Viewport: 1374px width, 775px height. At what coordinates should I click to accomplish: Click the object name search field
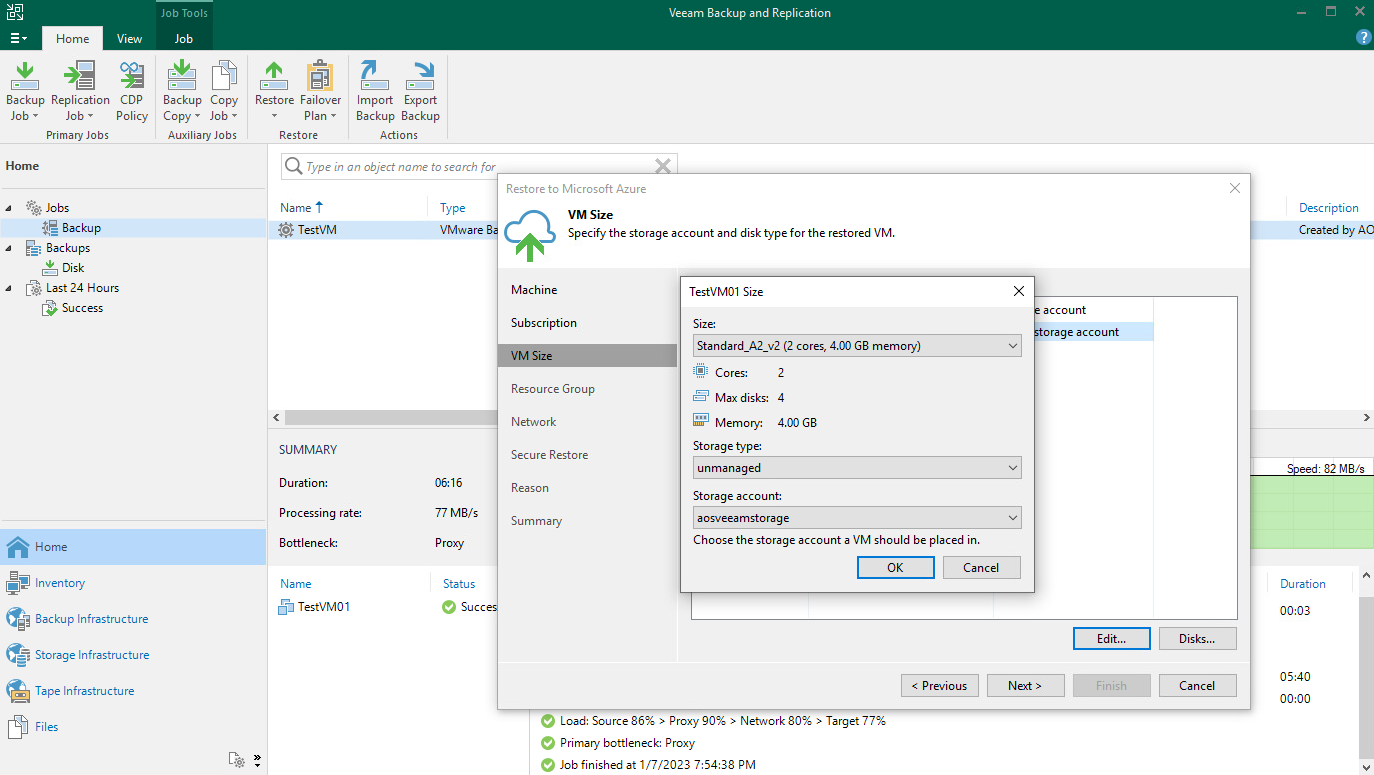point(477,166)
